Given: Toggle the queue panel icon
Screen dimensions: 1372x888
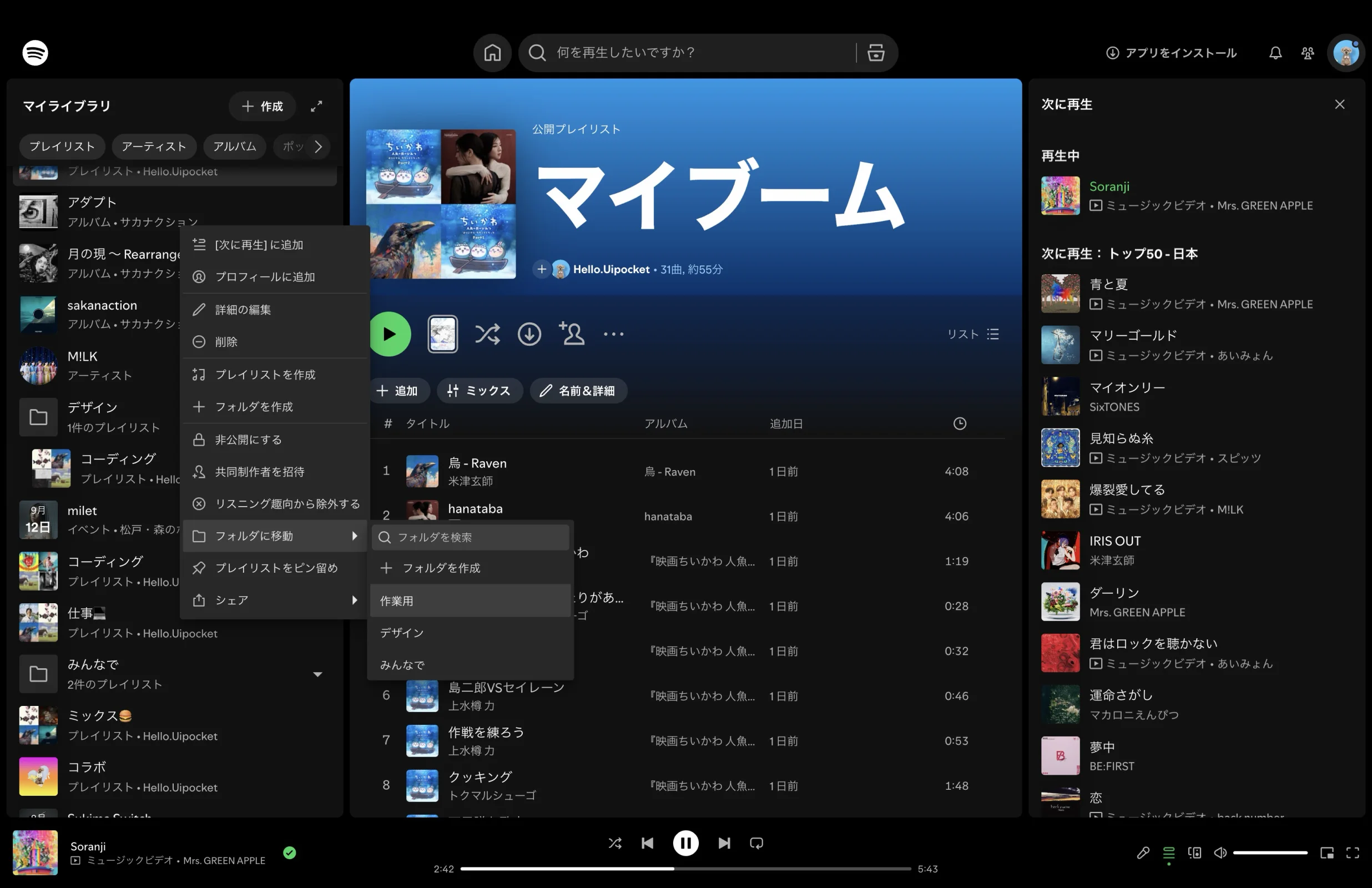Looking at the screenshot, I should (1168, 852).
